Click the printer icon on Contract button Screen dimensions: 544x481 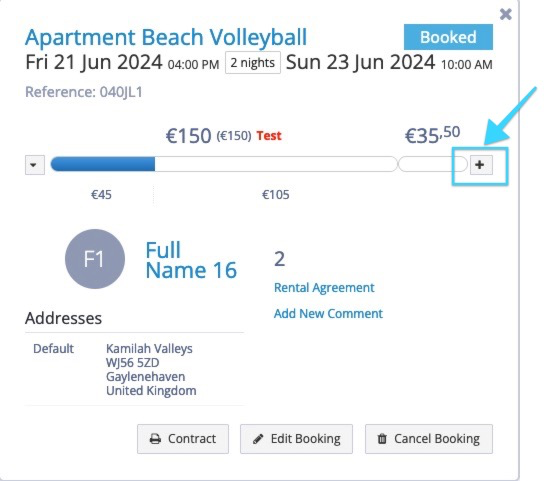click(155, 439)
